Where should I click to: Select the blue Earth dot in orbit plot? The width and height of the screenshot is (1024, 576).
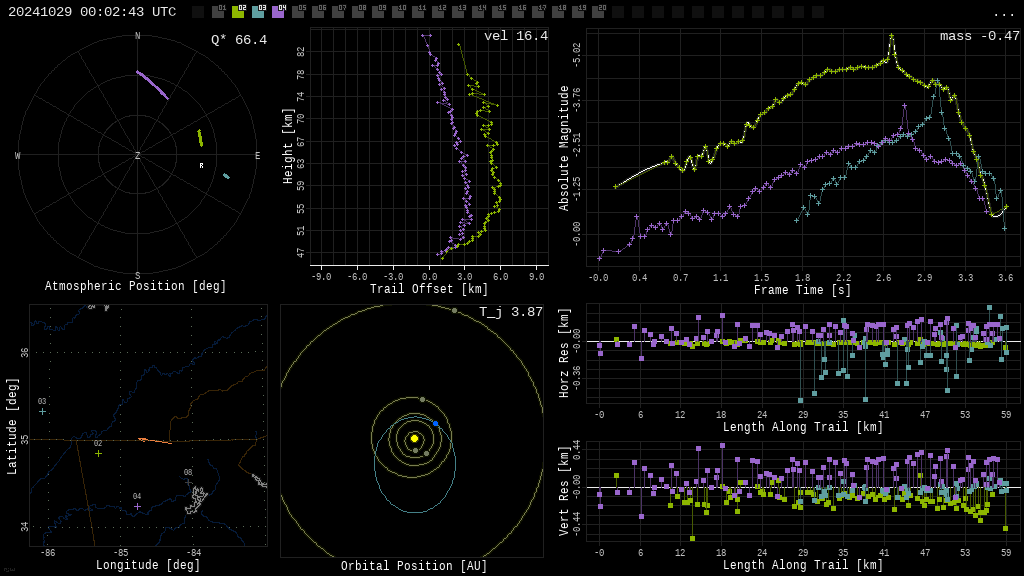[436, 424]
